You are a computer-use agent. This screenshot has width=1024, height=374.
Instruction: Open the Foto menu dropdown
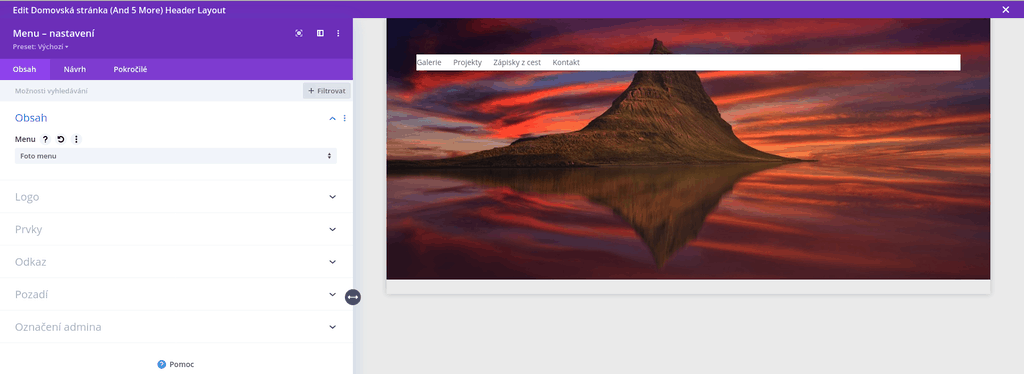coord(176,156)
